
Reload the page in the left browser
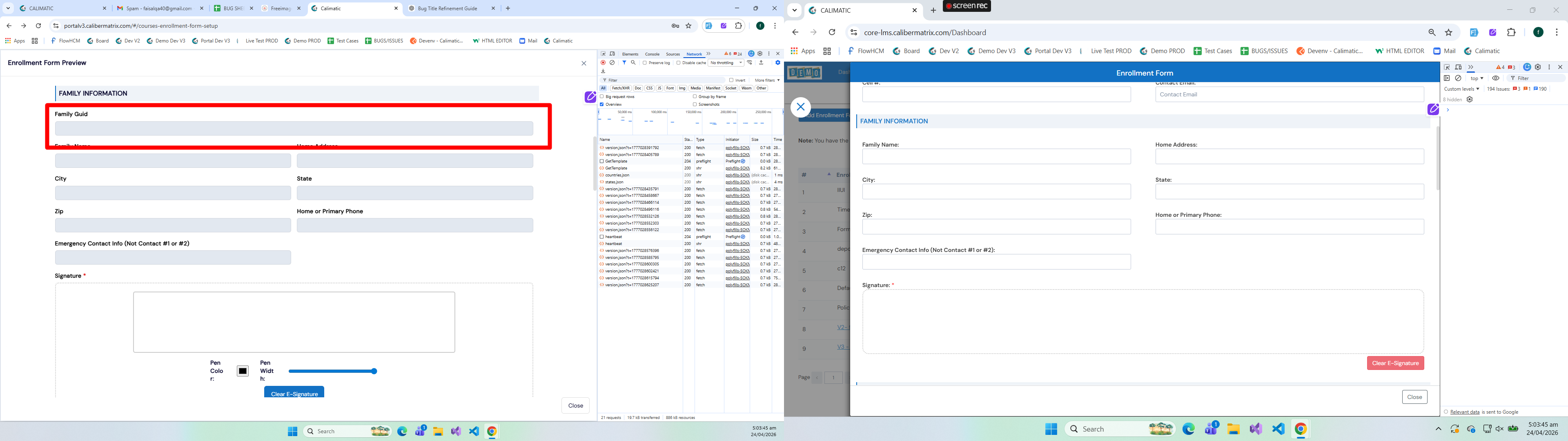click(x=38, y=26)
